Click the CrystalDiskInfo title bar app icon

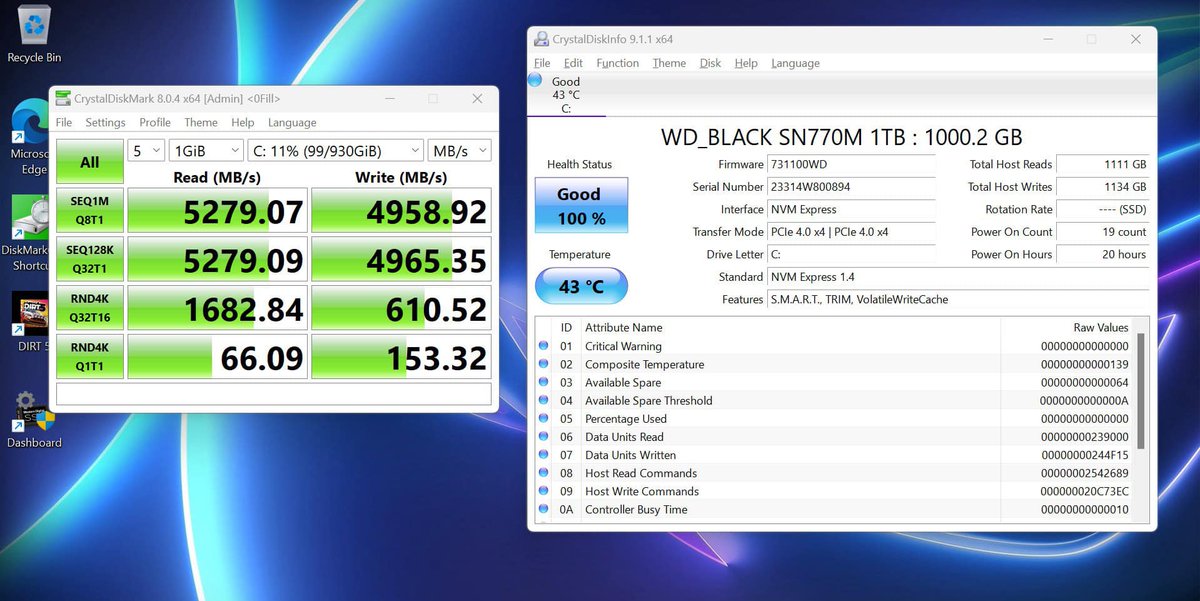541,39
